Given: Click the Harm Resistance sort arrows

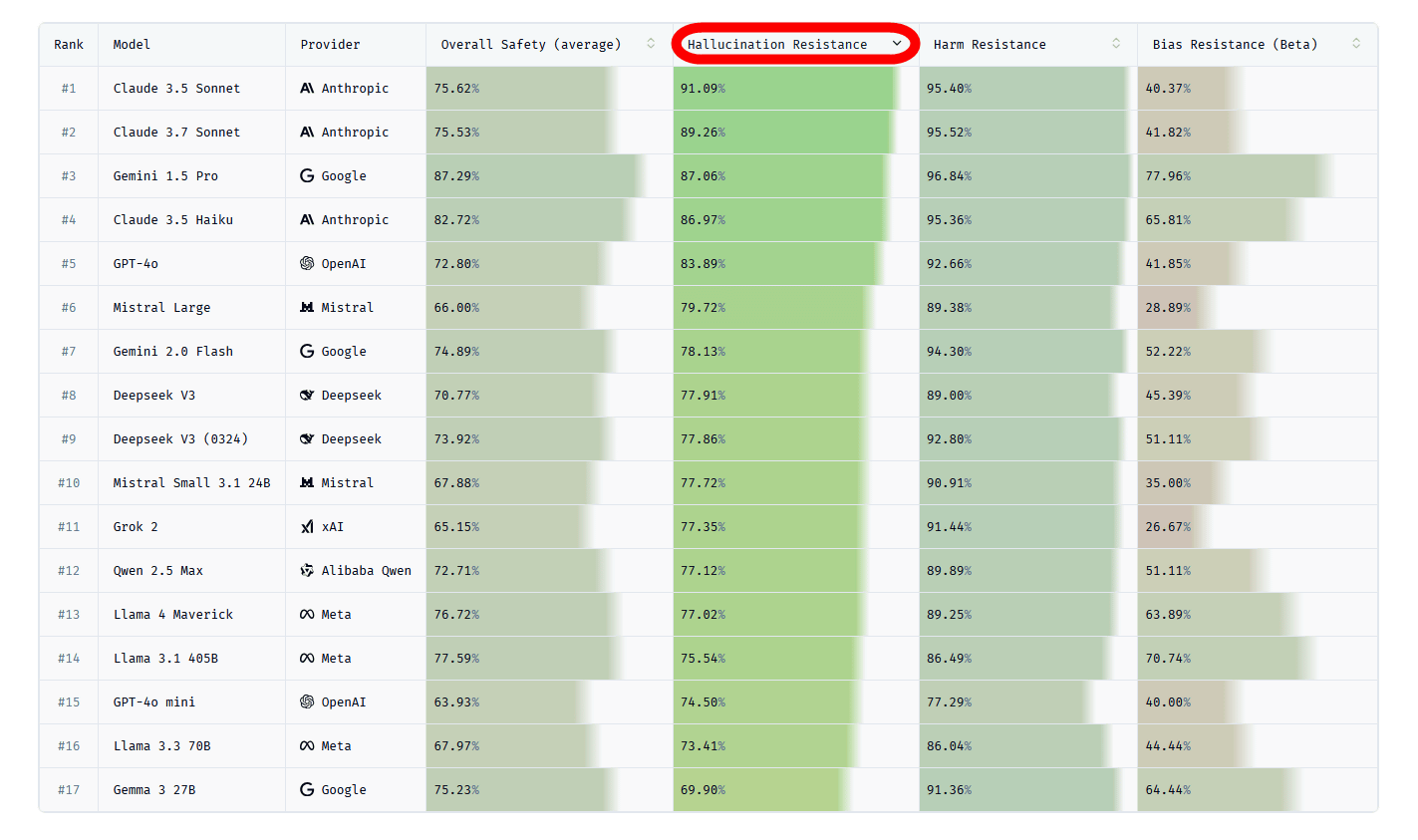Looking at the screenshot, I should coord(1116,44).
